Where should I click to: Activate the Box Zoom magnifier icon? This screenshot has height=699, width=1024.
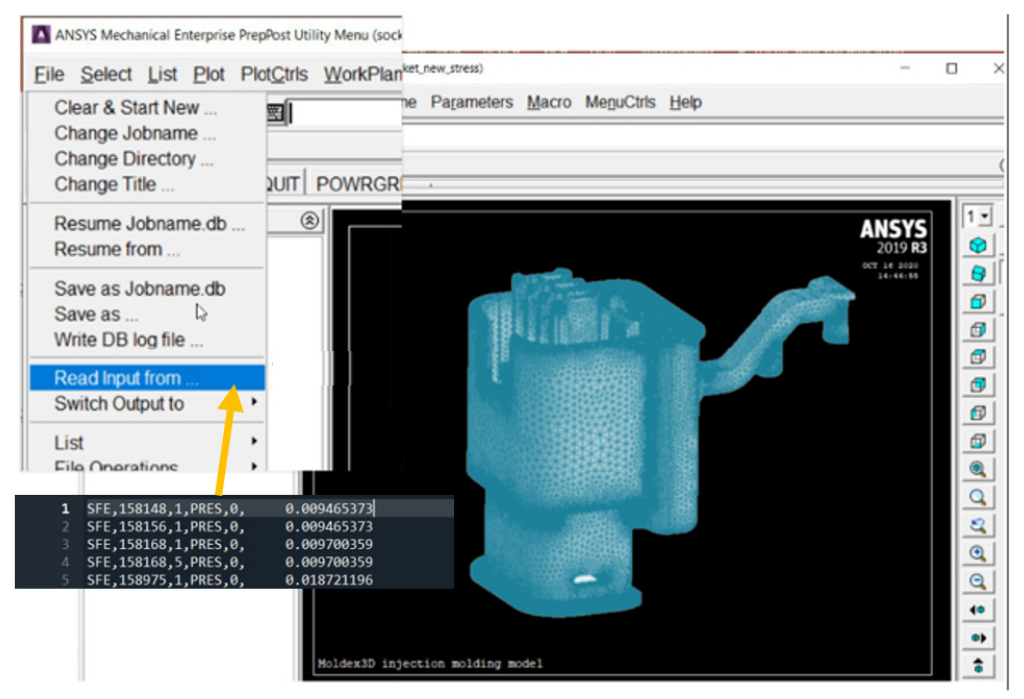point(978,497)
